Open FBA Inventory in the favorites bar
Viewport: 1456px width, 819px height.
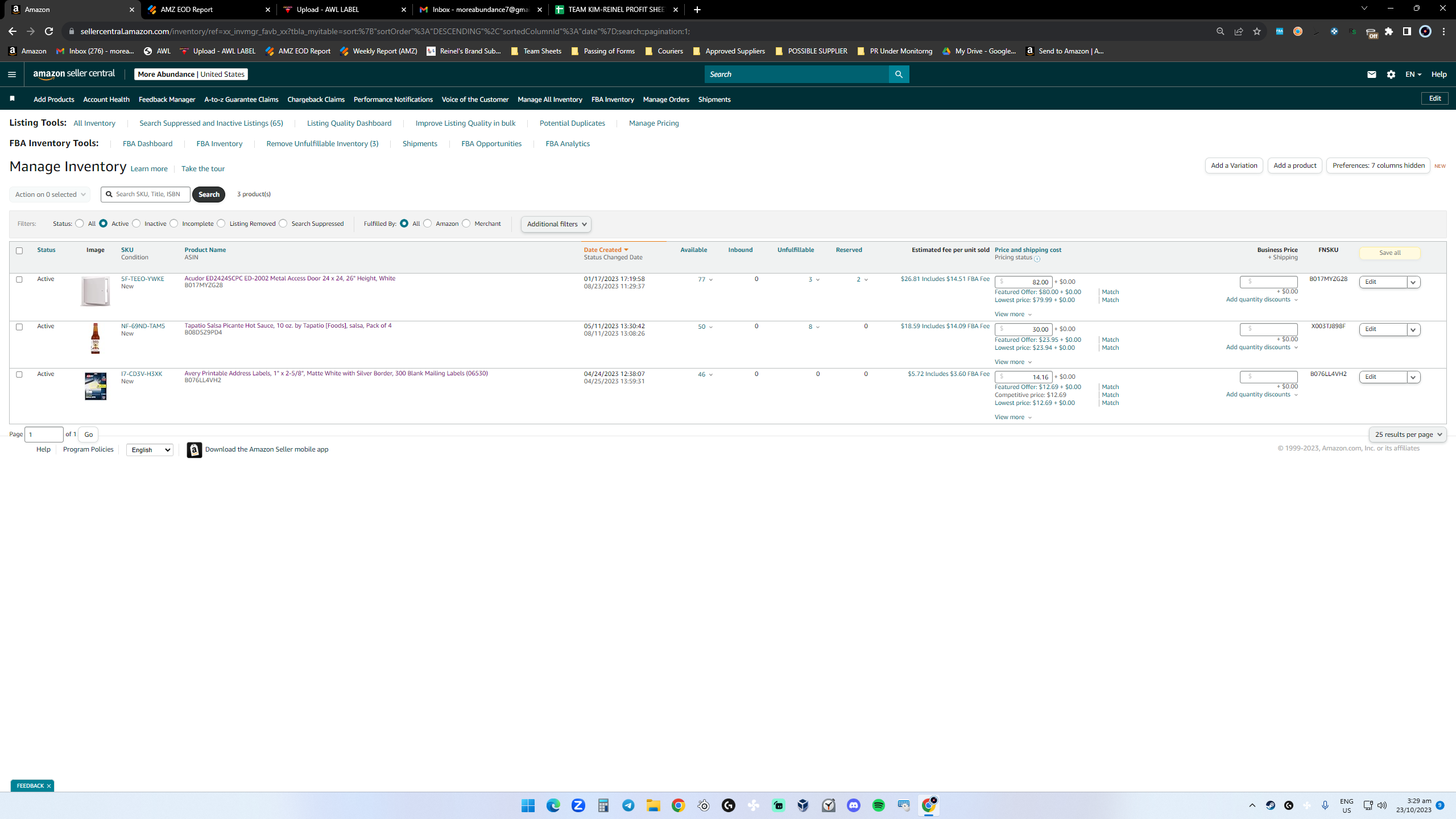(613, 100)
